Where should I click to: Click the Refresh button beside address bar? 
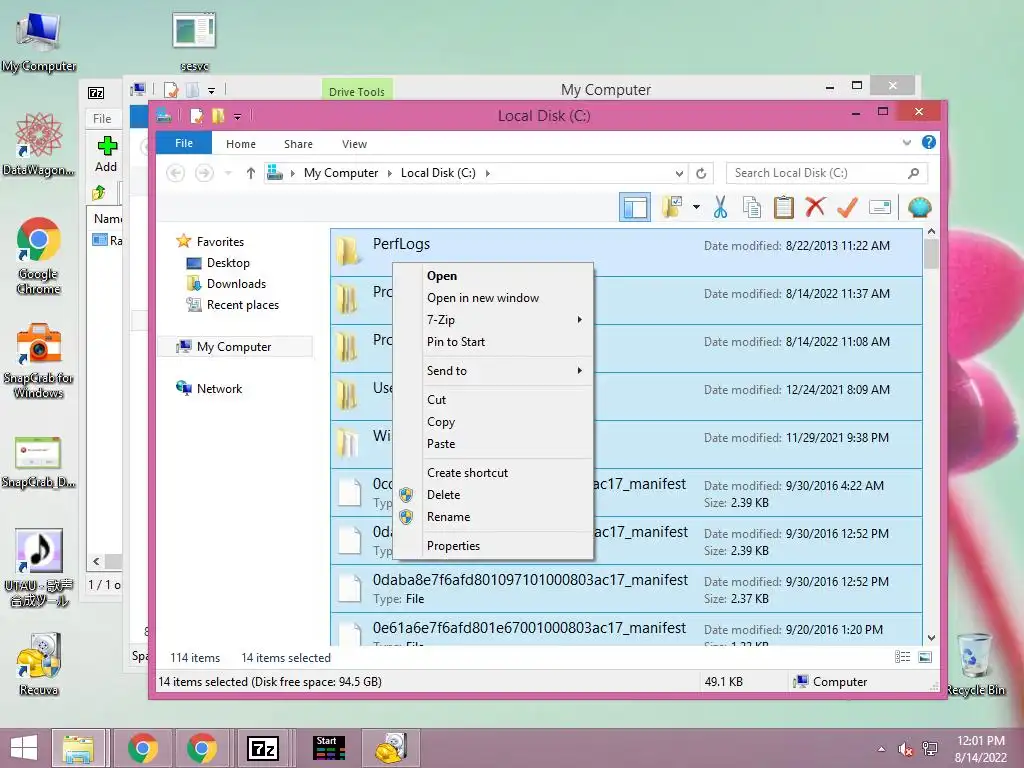pyautogui.click(x=701, y=173)
